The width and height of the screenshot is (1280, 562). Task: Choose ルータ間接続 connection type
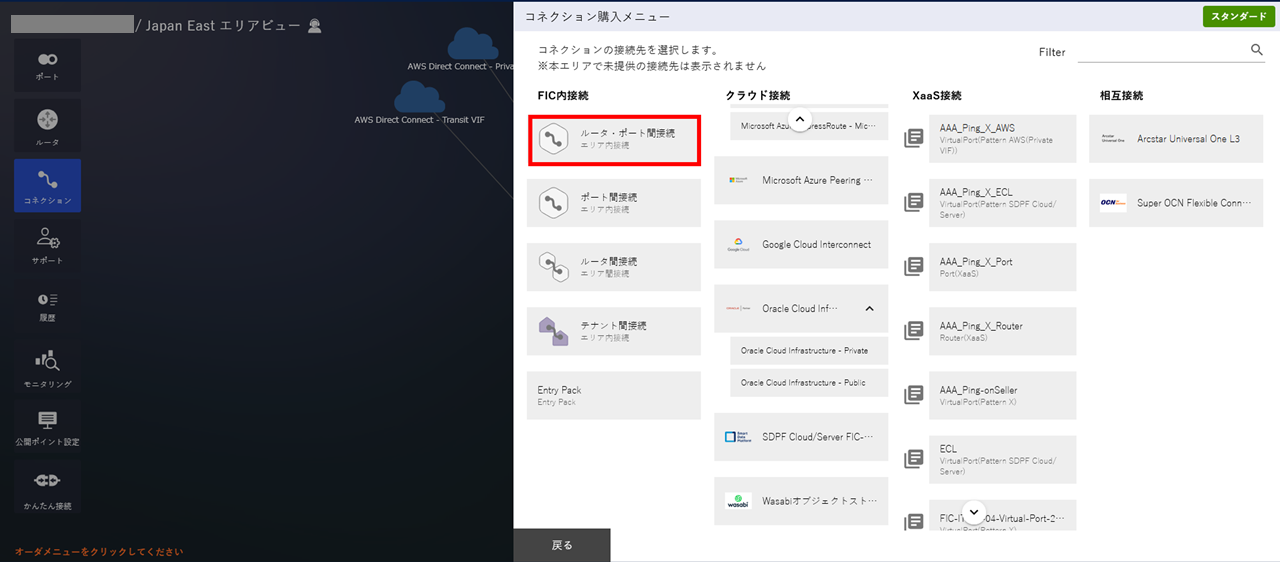tap(614, 267)
